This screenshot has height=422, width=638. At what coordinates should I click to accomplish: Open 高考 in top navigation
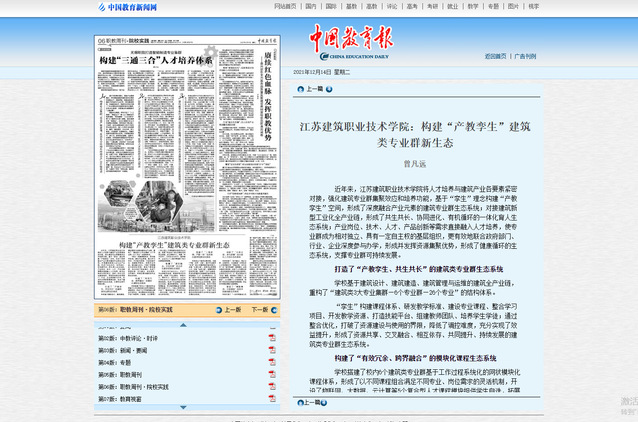coord(412,6)
